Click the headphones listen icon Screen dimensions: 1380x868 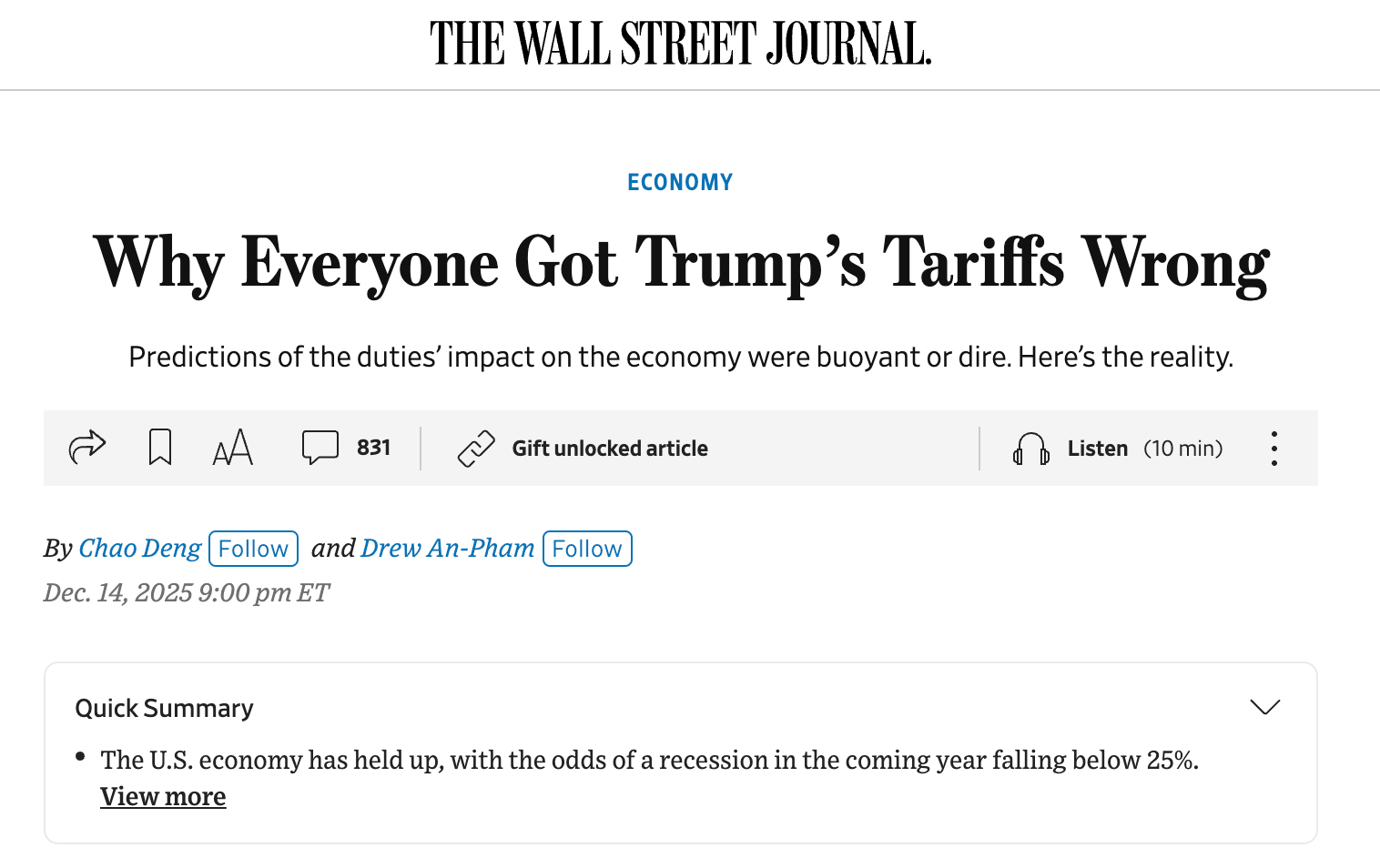tap(1030, 449)
